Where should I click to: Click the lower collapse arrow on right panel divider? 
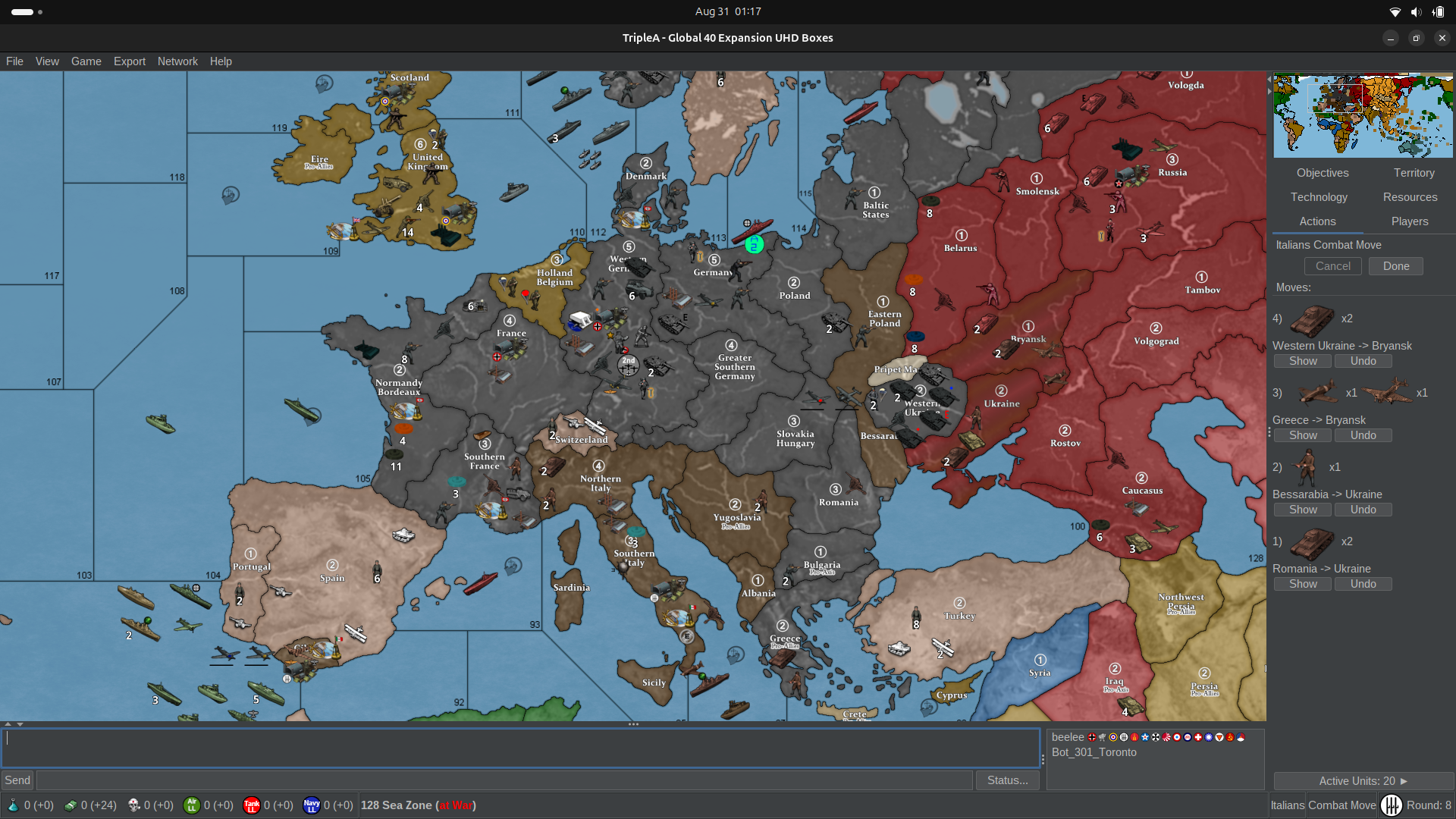click(x=1269, y=91)
